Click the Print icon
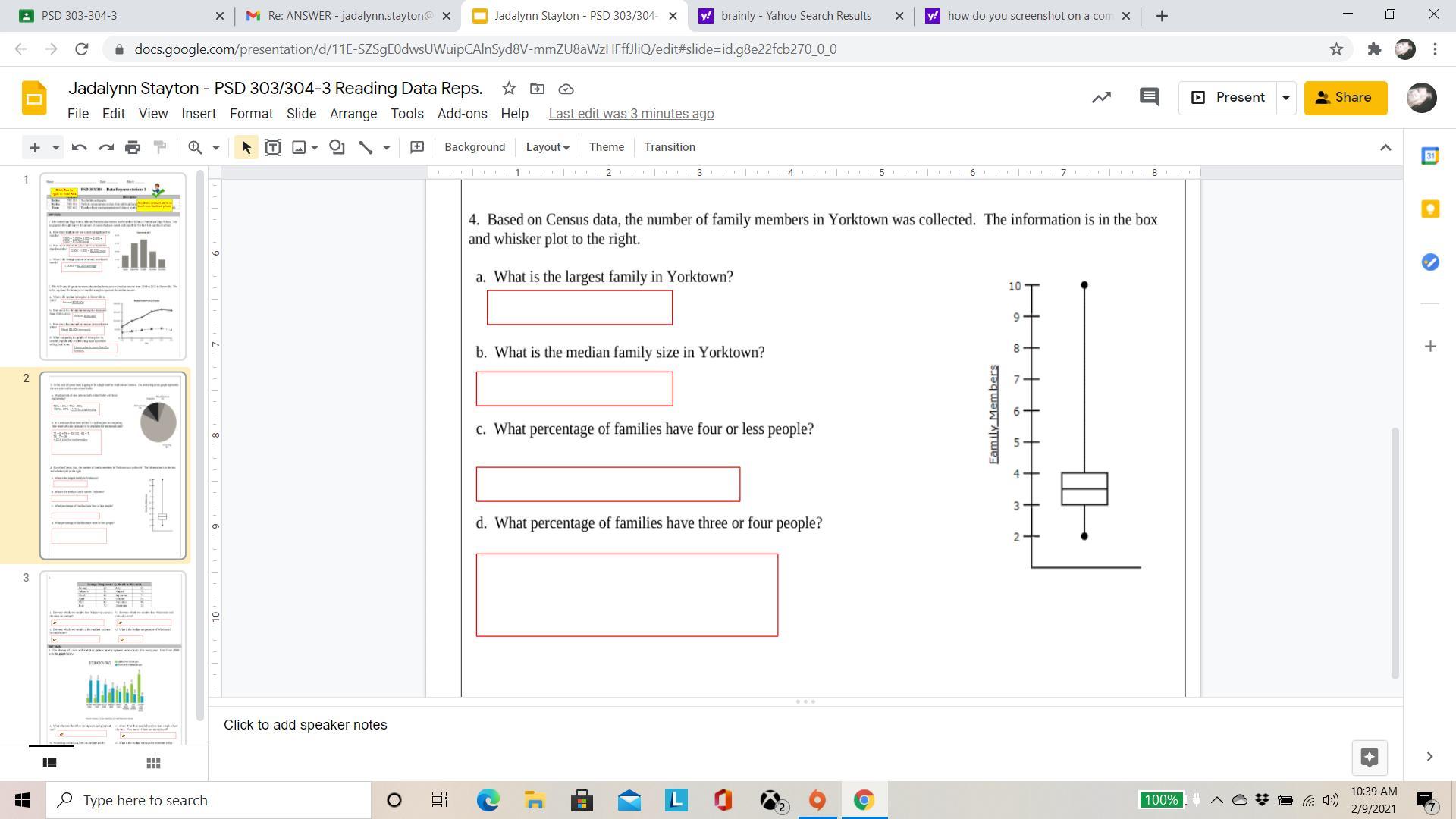1456x819 pixels. 133,147
